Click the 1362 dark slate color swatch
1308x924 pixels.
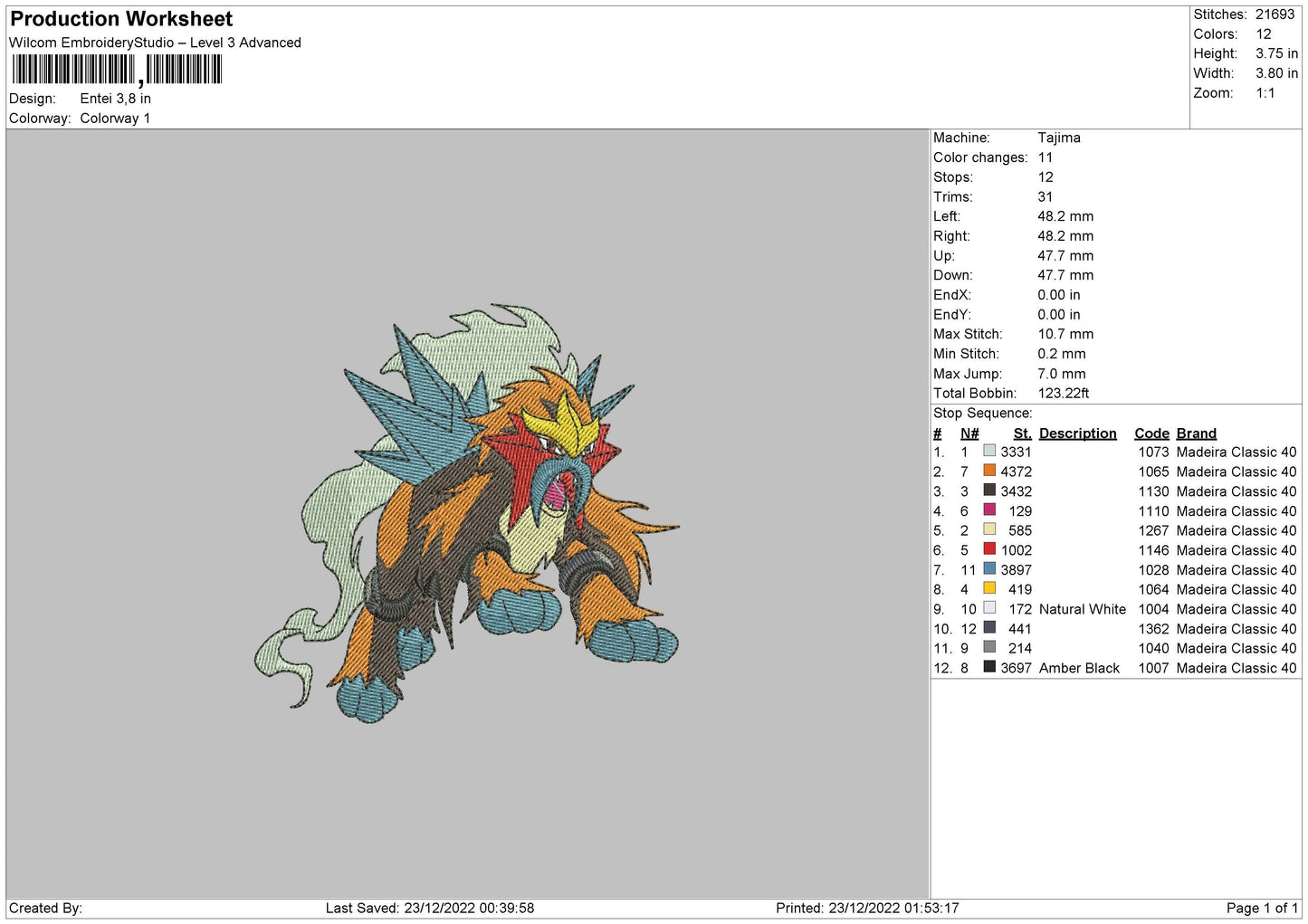[989, 628]
